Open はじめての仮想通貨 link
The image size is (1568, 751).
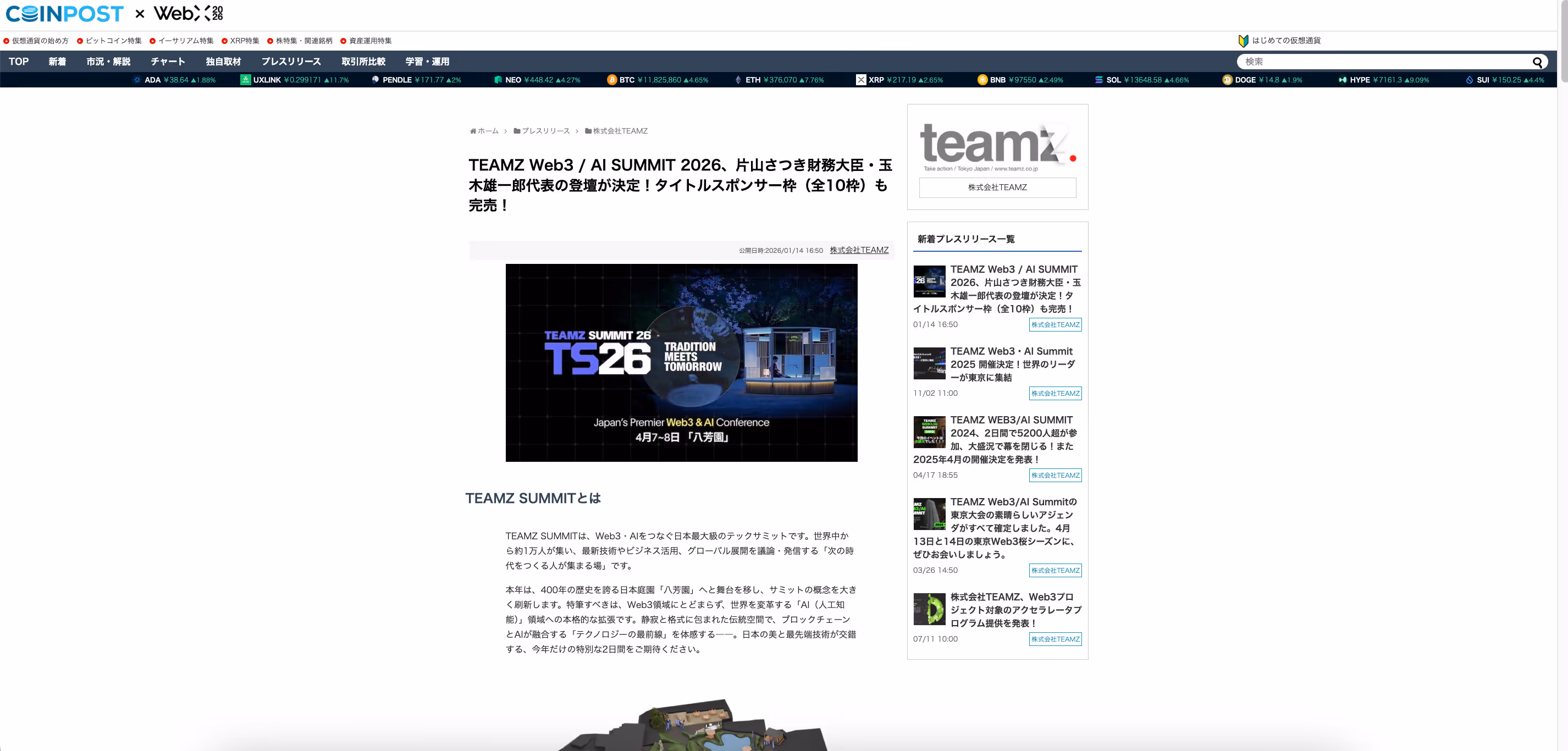point(1286,41)
